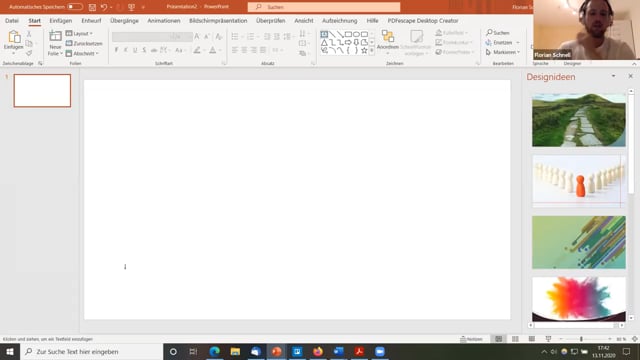Image resolution: width=640 pixels, height=360 pixels.
Task: Click the bulleted list icon
Action: point(235,37)
